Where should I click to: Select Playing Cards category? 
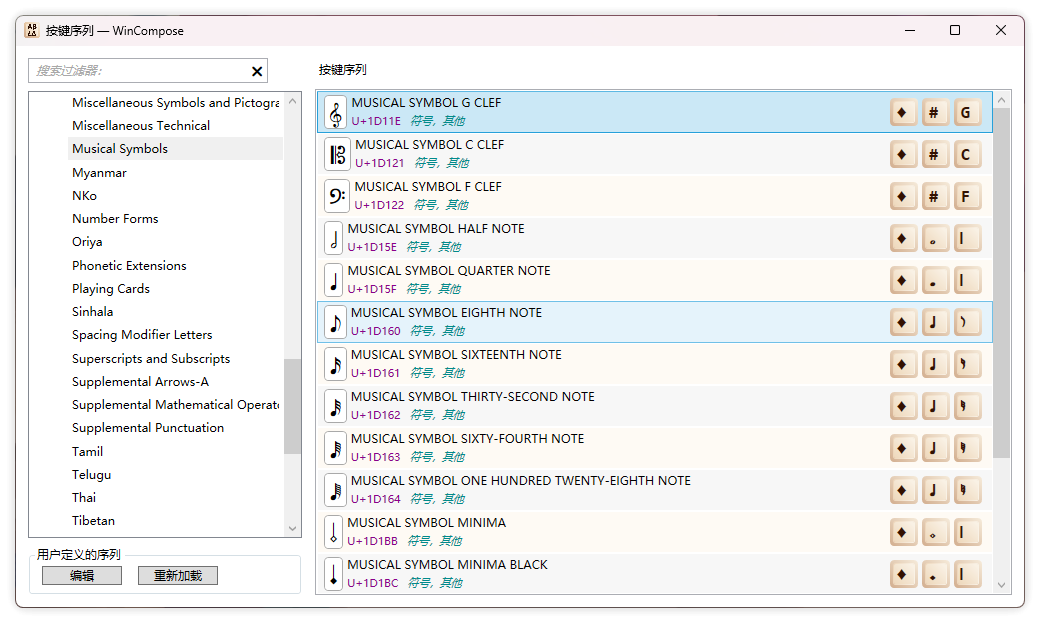click(x=111, y=289)
